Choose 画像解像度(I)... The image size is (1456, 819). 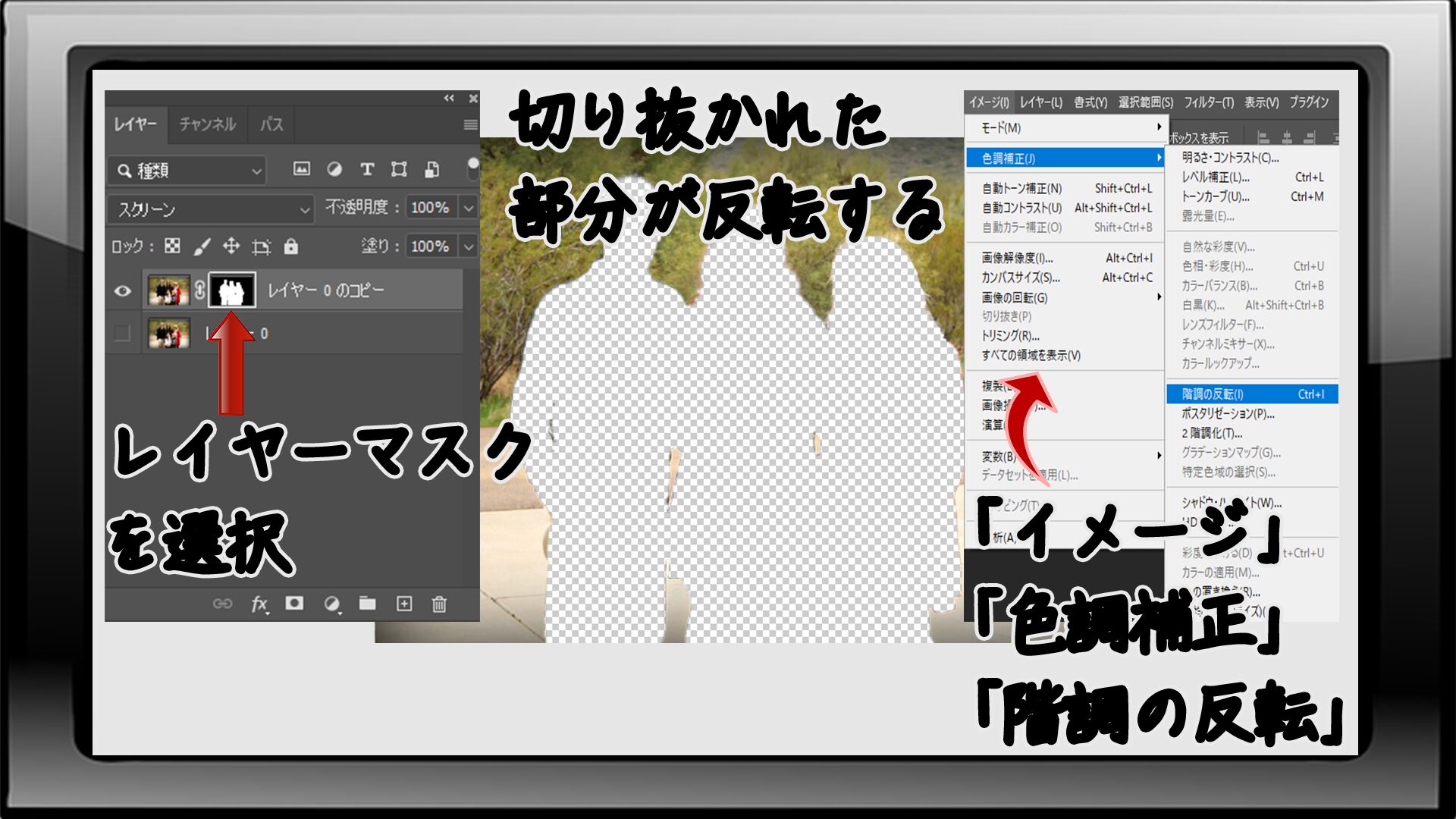(x=1066, y=258)
